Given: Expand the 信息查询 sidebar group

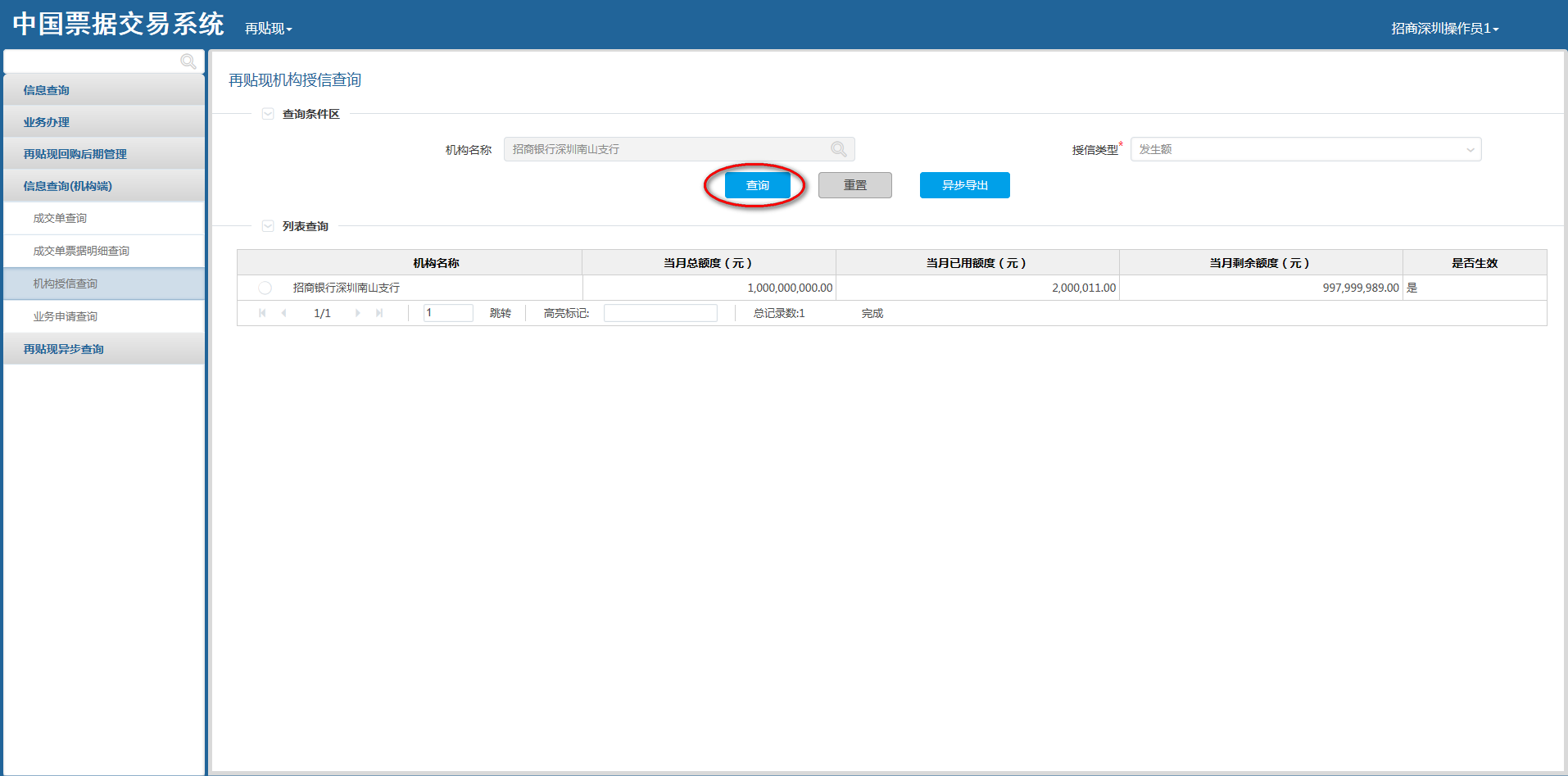Looking at the screenshot, I should click(x=104, y=90).
